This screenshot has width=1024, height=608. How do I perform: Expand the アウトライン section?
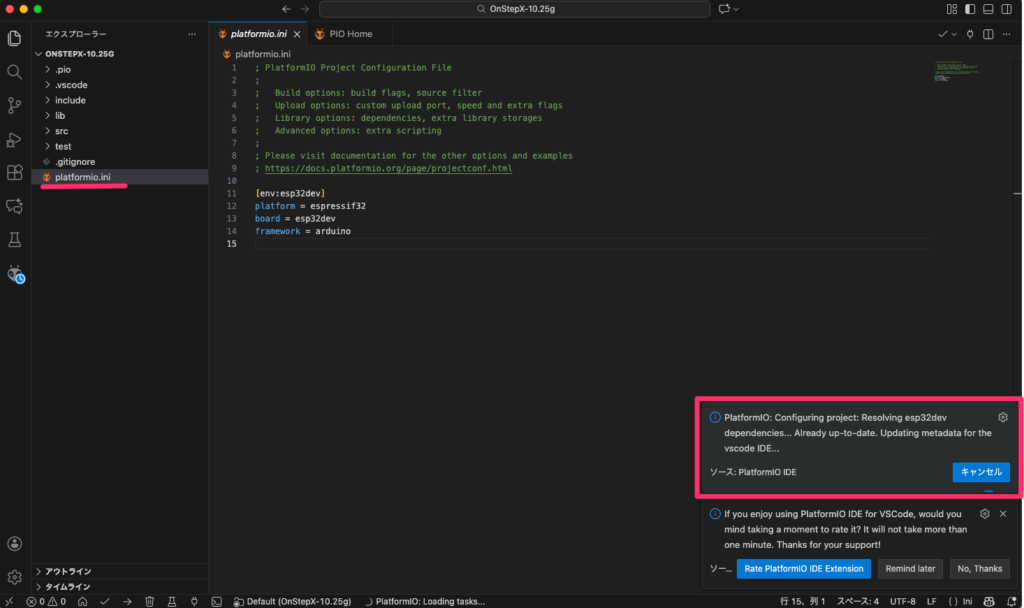[68, 571]
